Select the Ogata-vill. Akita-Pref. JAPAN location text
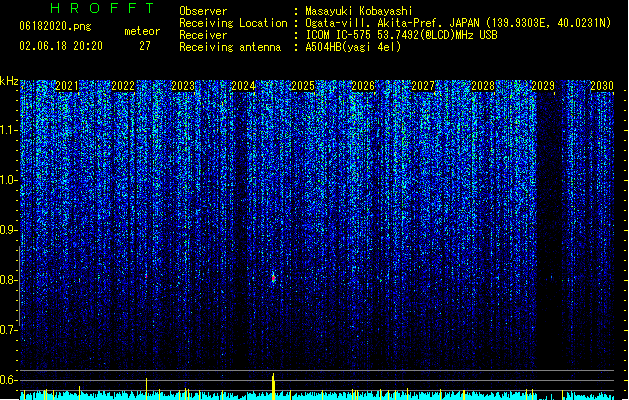629x400 pixels. (x=458, y=23)
